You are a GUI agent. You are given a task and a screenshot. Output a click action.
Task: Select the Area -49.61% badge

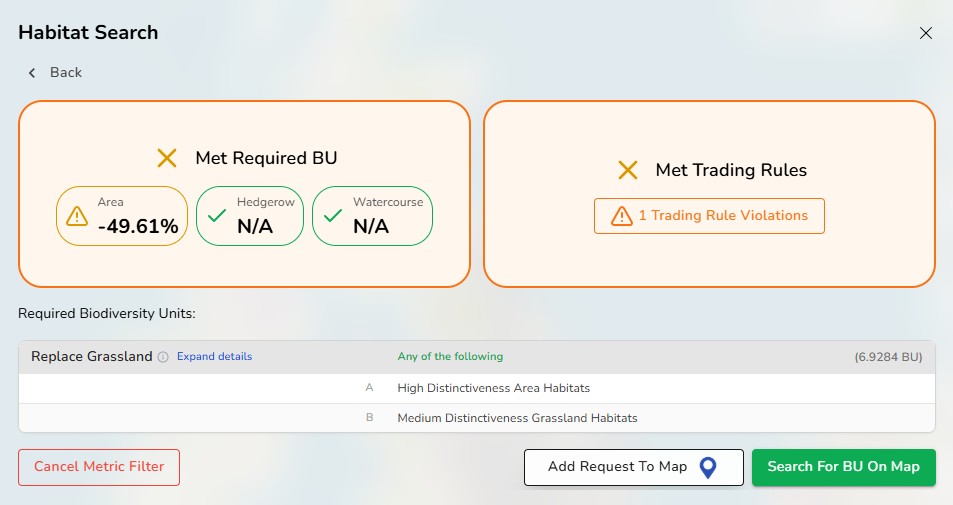pos(123,216)
